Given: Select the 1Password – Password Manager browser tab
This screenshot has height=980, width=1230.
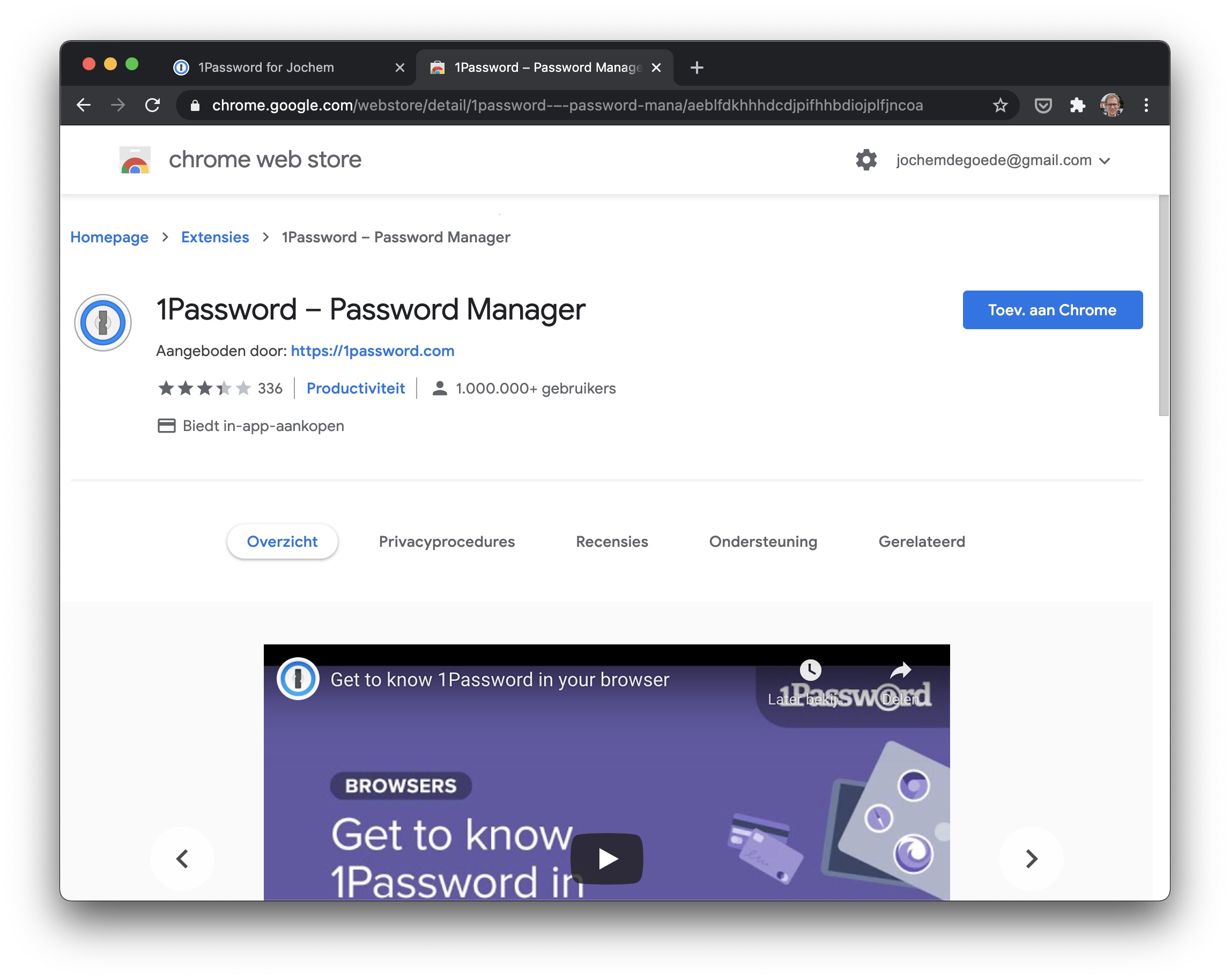Looking at the screenshot, I should [x=545, y=68].
